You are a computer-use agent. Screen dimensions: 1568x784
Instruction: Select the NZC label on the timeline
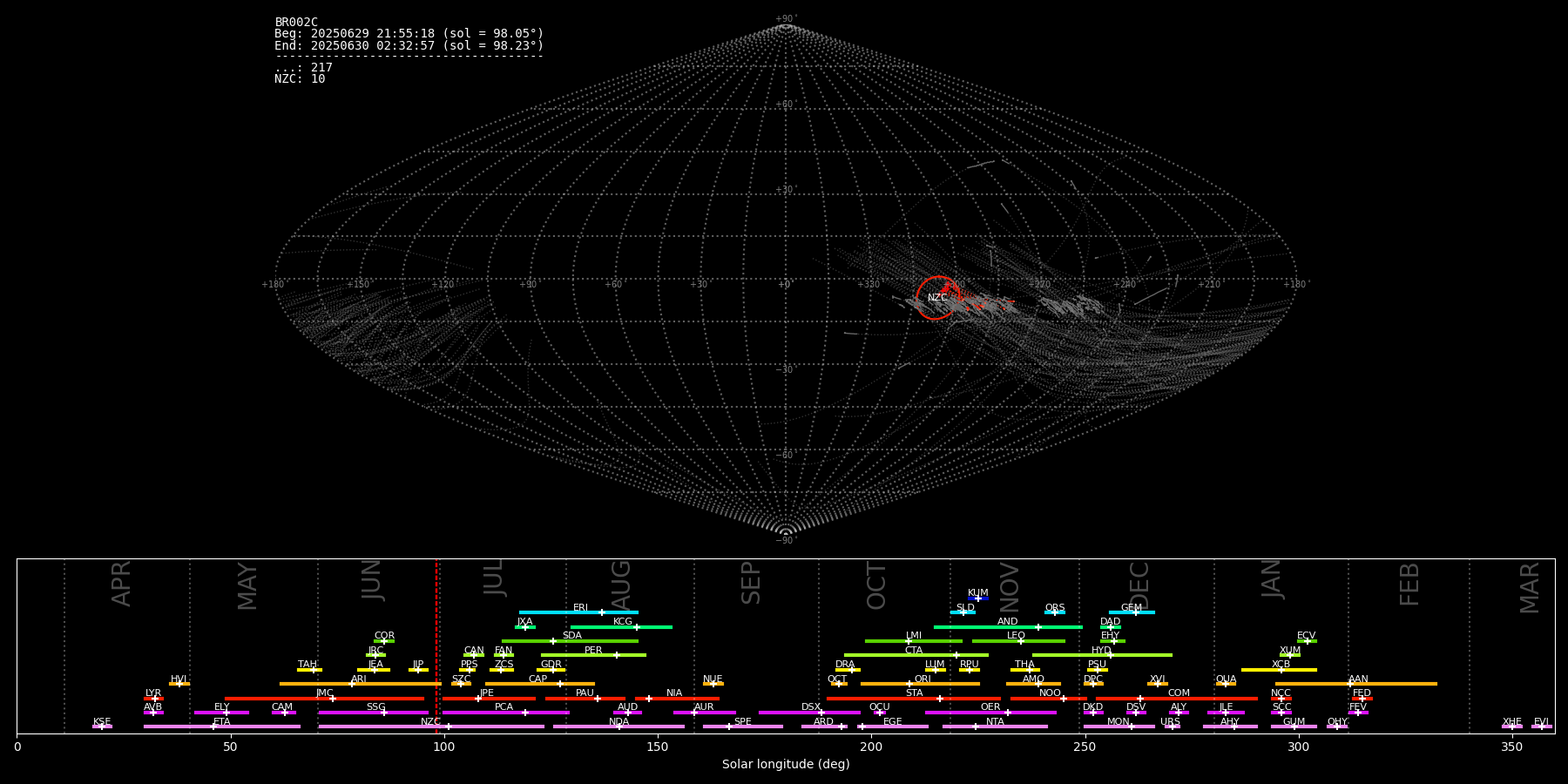(430, 722)
